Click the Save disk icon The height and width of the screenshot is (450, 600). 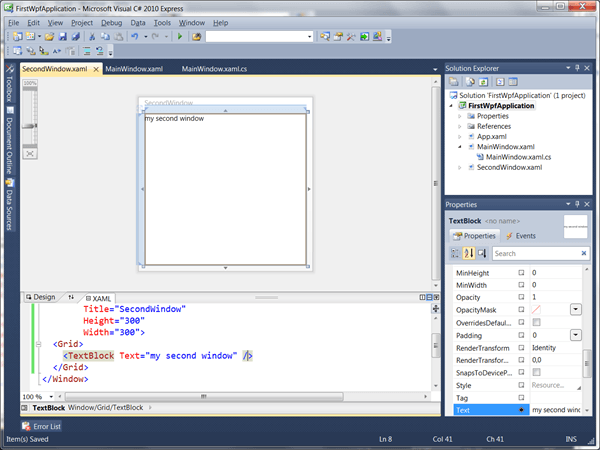point(62,37)
